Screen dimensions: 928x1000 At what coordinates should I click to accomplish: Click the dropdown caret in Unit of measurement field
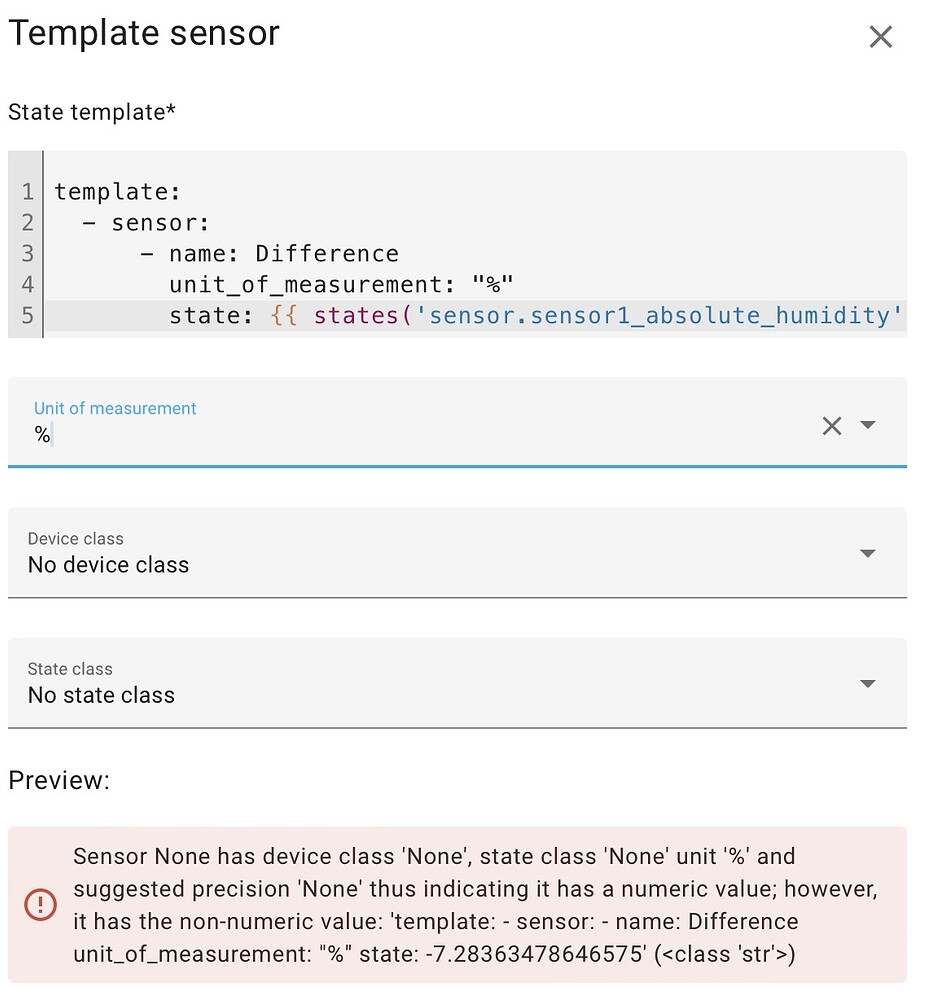(868, 426)
